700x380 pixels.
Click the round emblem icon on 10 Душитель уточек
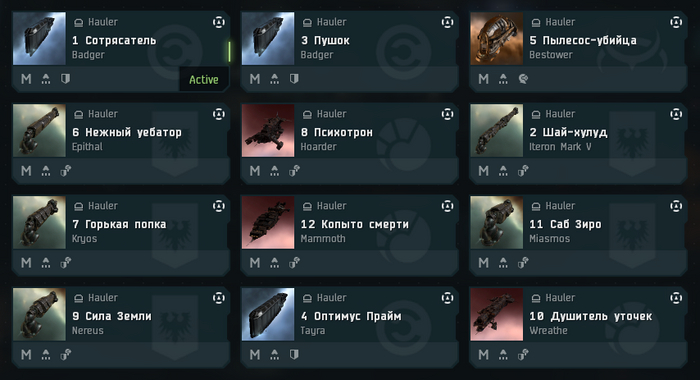[x=676, y=298]
